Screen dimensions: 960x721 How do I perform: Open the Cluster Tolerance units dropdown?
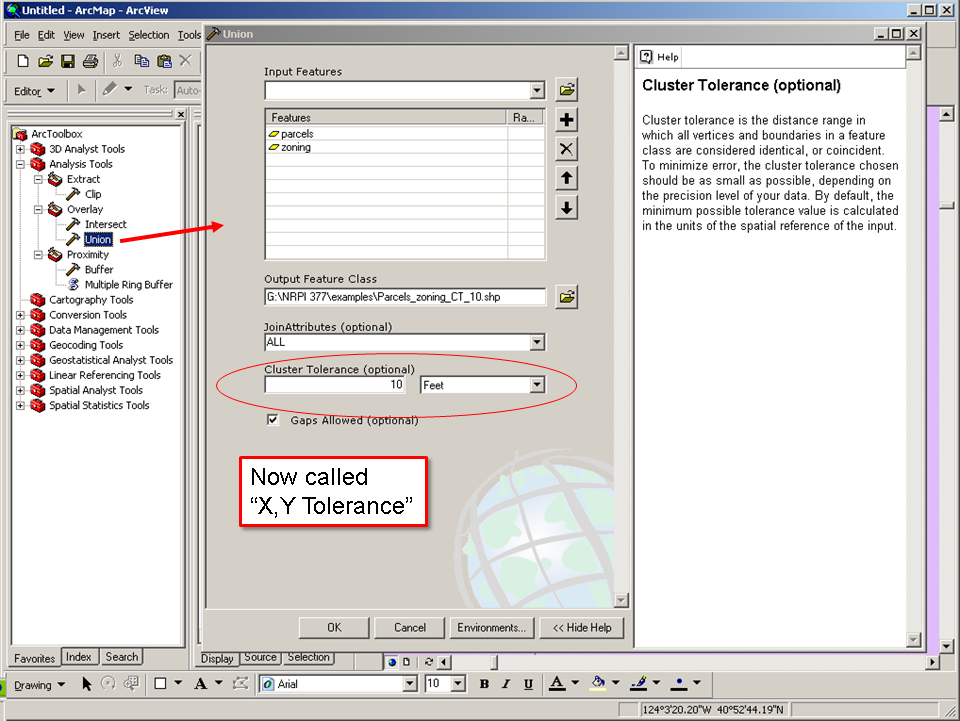[537, 385]
